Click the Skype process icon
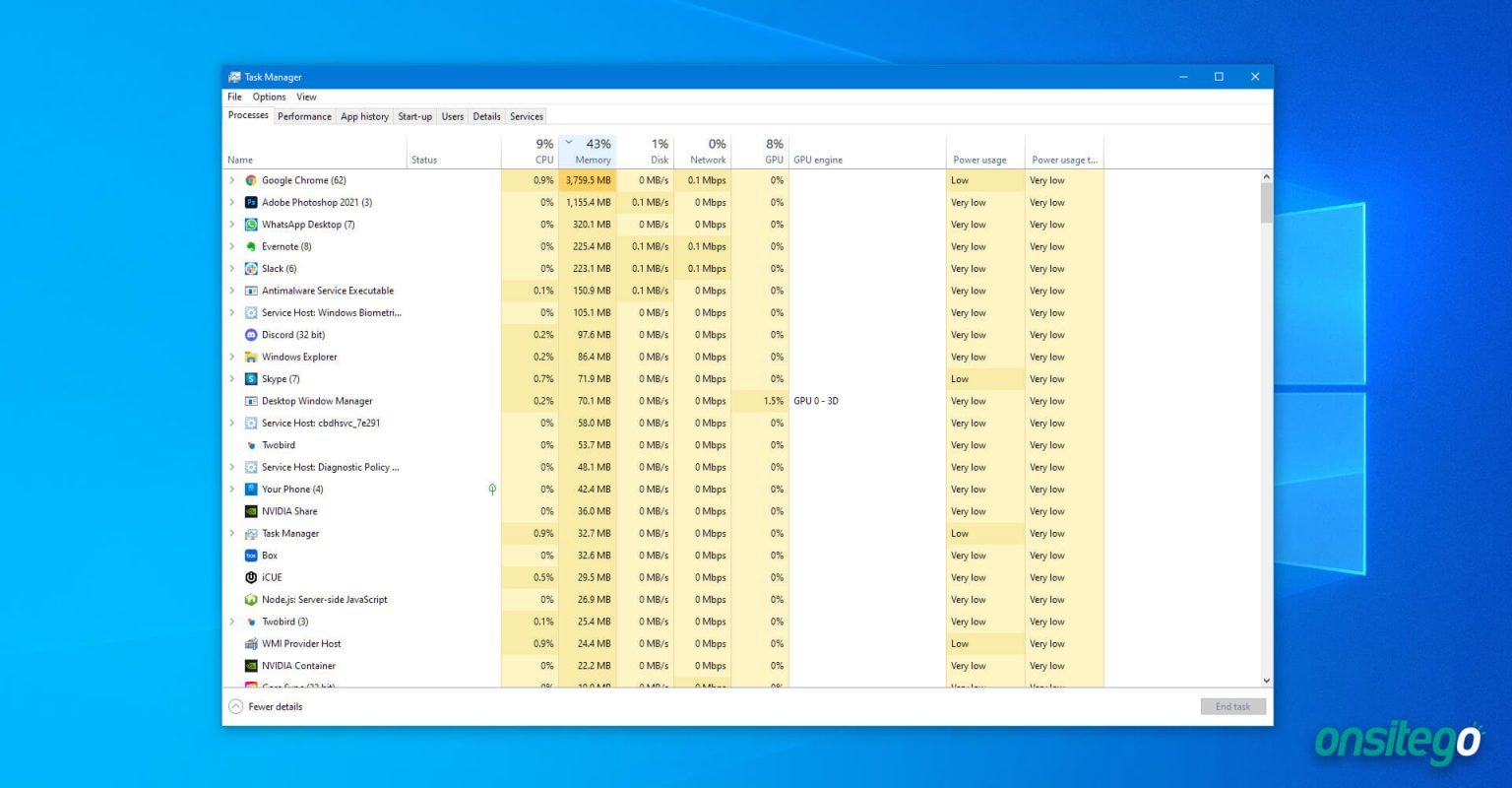Image resolution: width=1512 pixels, height=788 pixels. pos(252,378)
